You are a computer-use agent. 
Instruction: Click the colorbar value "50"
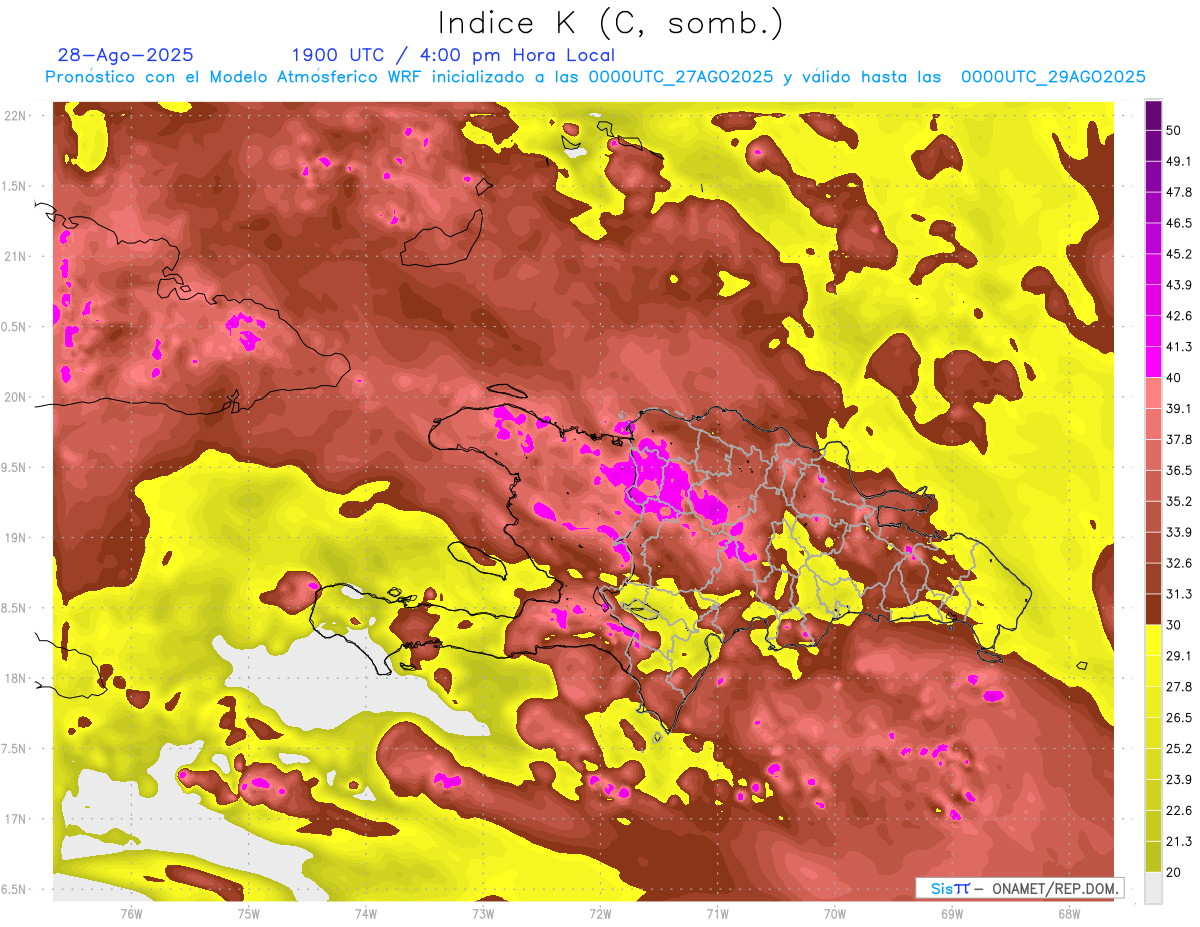[x=1174, y=130]
